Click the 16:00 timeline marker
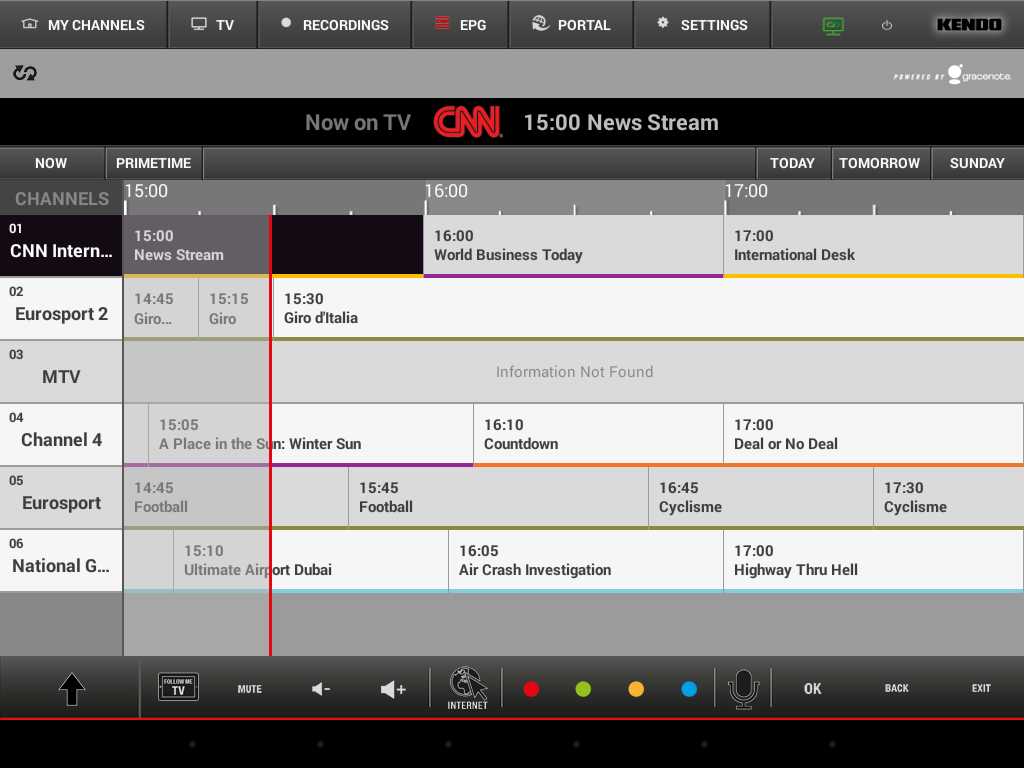 446,191
